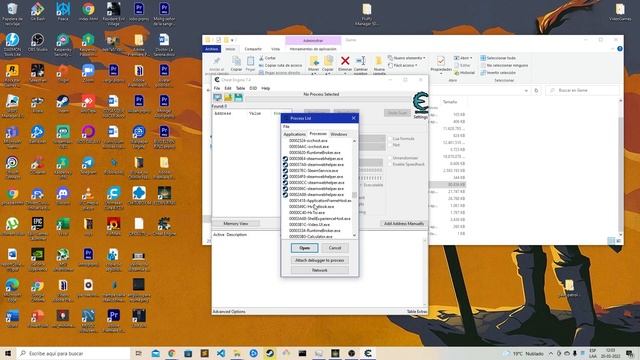This screenshot has width=640, height=360.
Task: Expand Explorer quick access toolbar dropdown arrow
Action: point(232,40)
